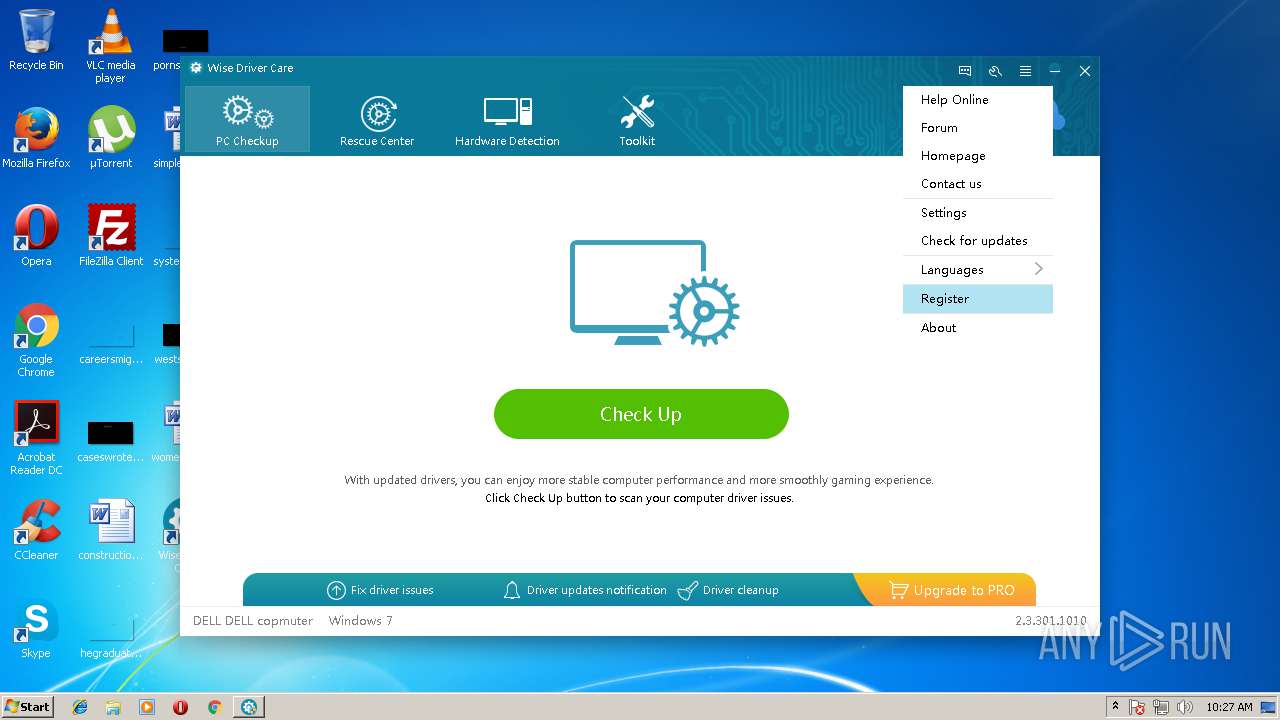Open the PC Checkup tab

pos(247,119)
